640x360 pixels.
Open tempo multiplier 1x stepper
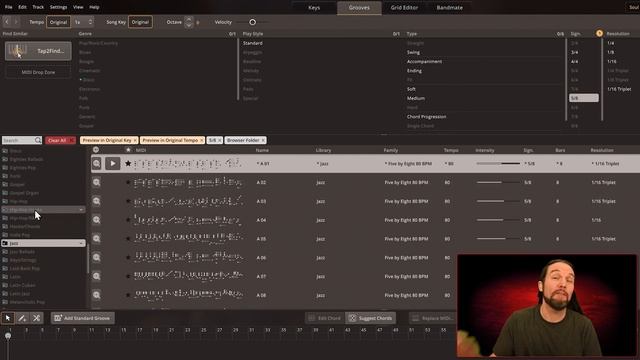coord(83,22)
